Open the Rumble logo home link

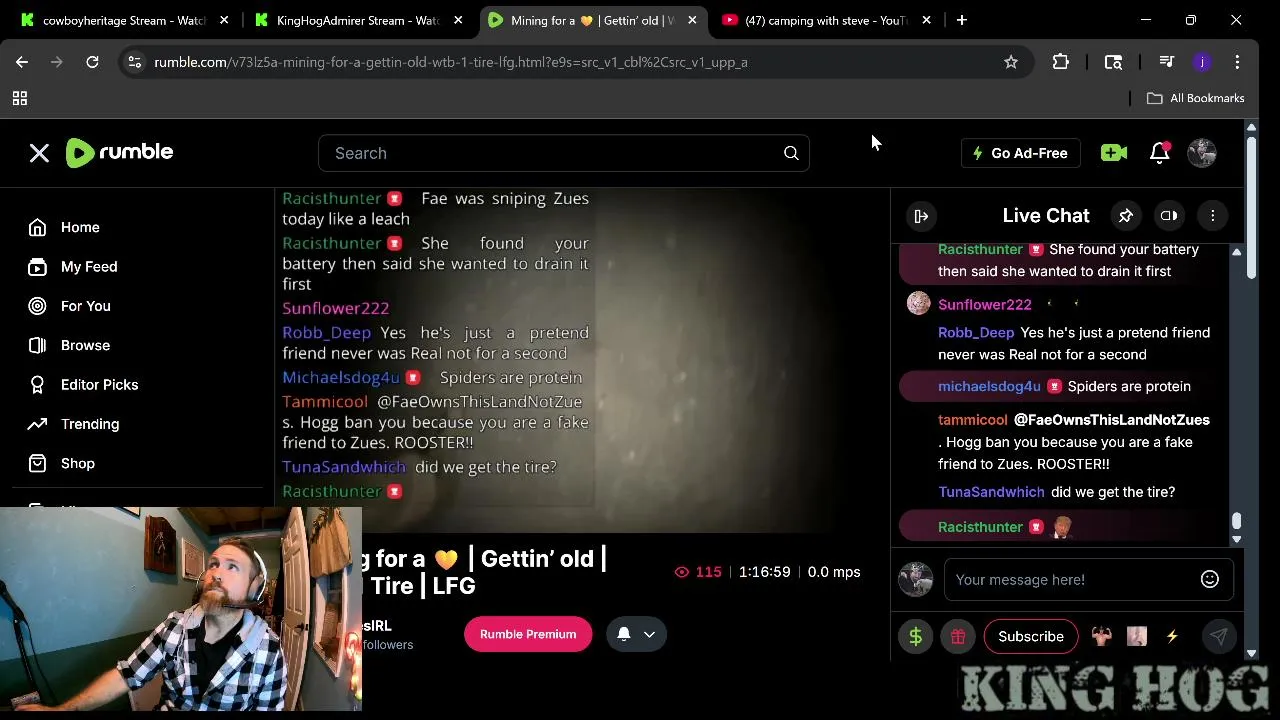119,152
